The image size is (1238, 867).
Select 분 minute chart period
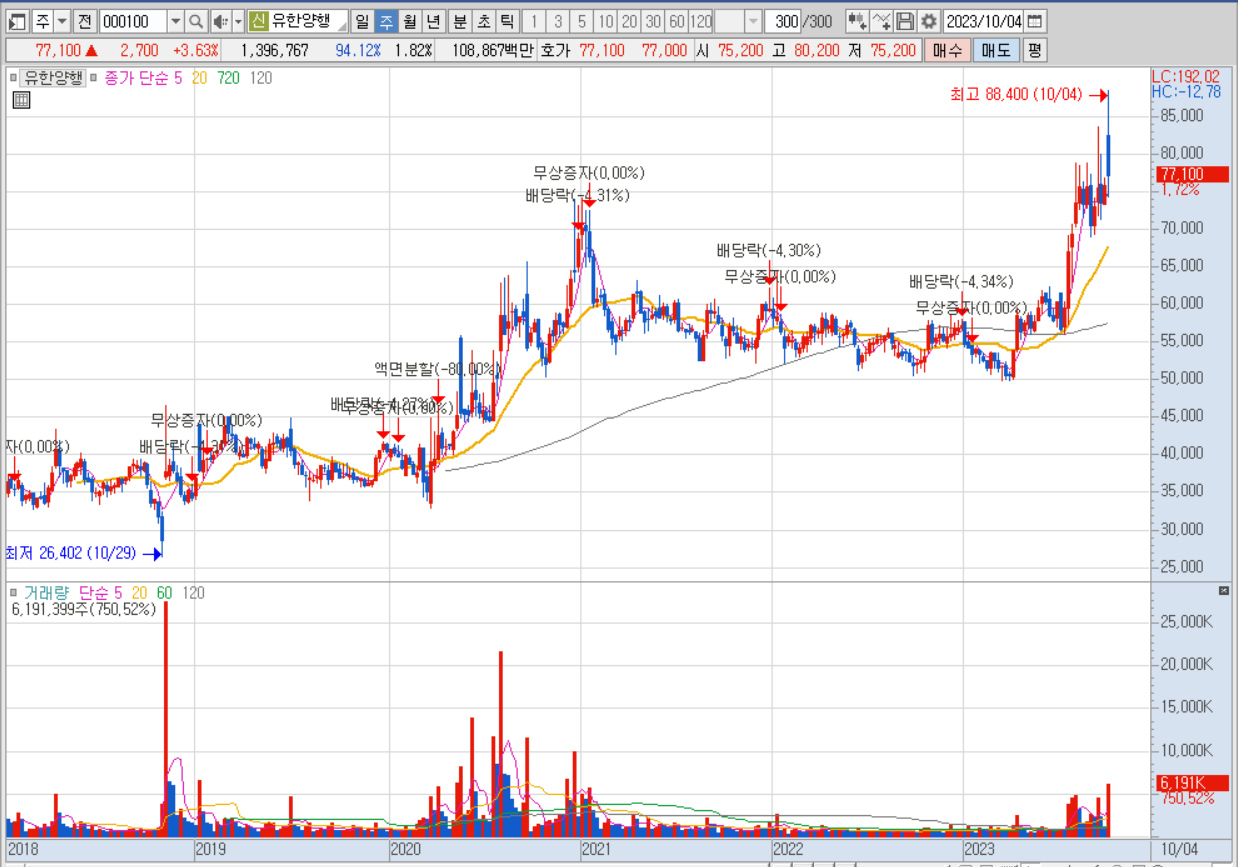(x=460, y=21)
